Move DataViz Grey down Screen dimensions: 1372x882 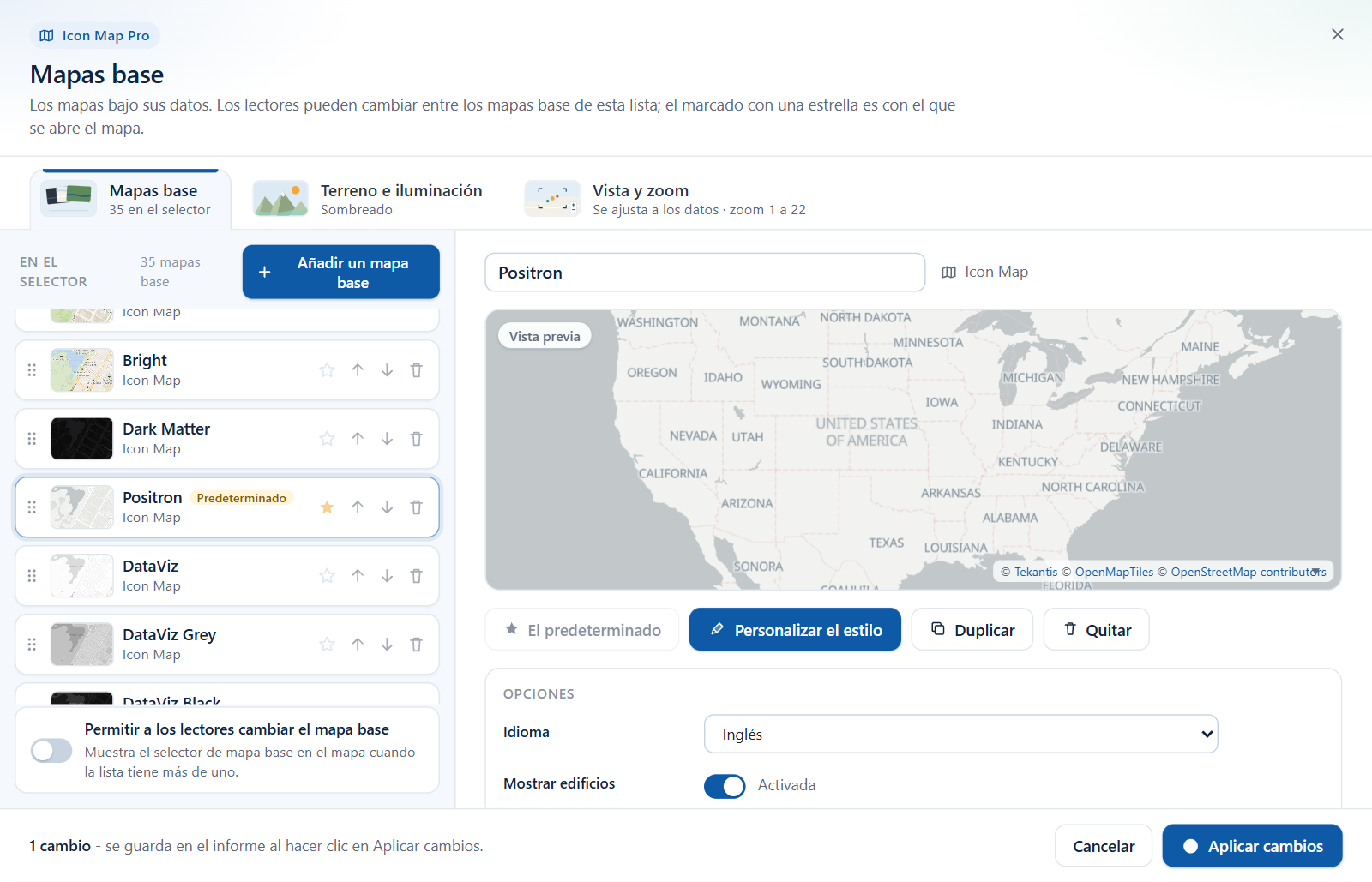click(x=388, y=645)
